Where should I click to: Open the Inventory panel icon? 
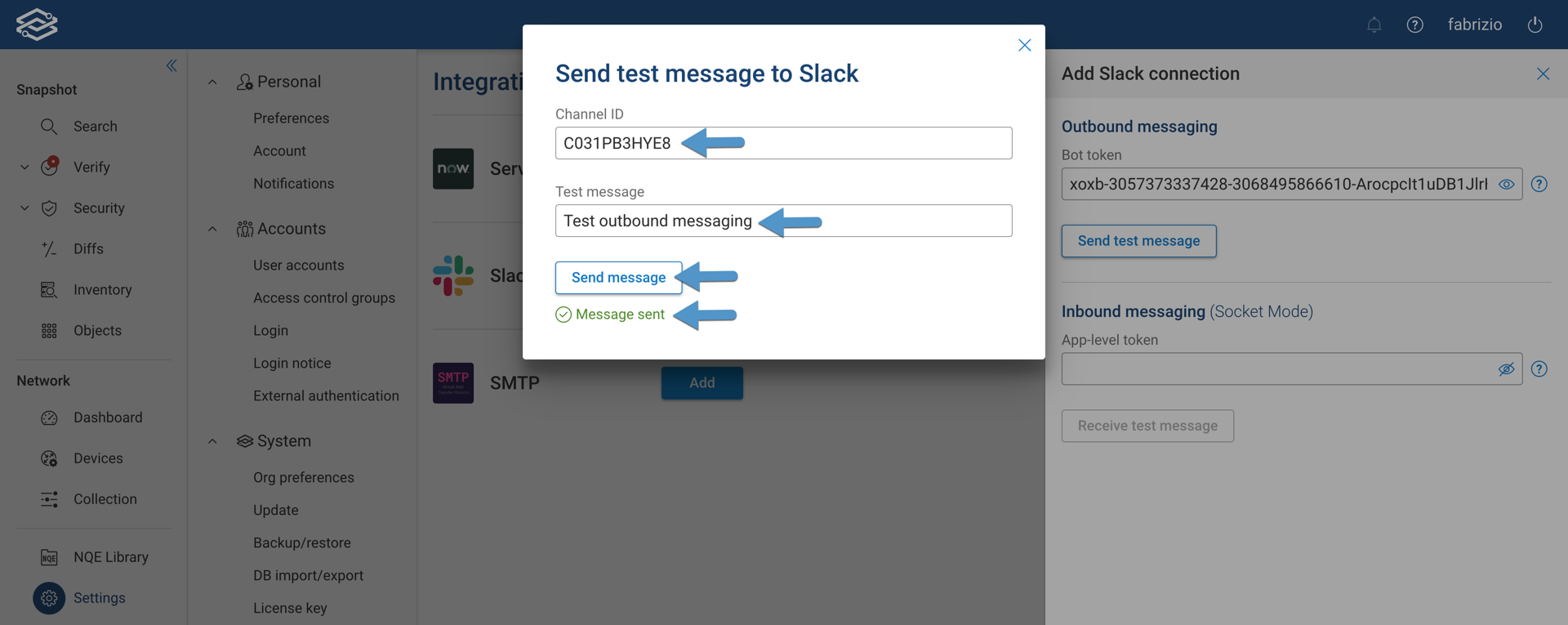pyautogui.click(x=49, y=289)
